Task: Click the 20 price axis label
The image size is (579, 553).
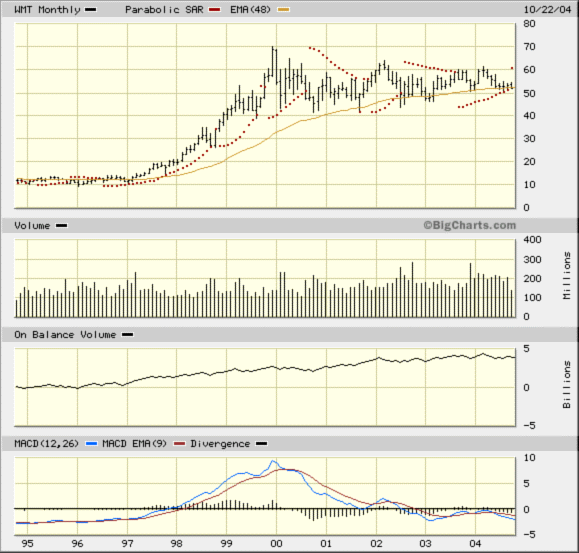Action: [529, 162]
